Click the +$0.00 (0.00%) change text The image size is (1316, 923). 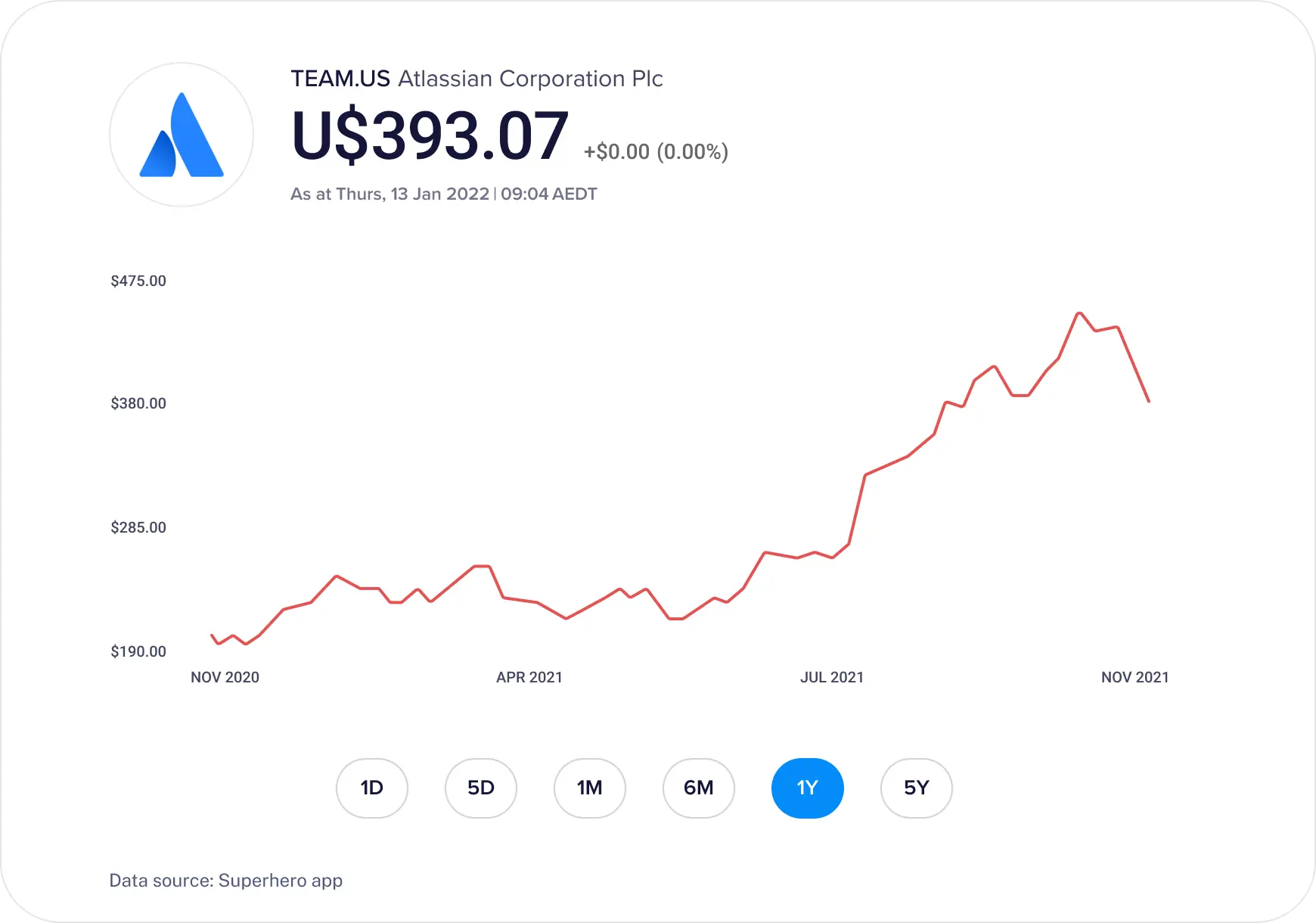[x=656, y=152]
